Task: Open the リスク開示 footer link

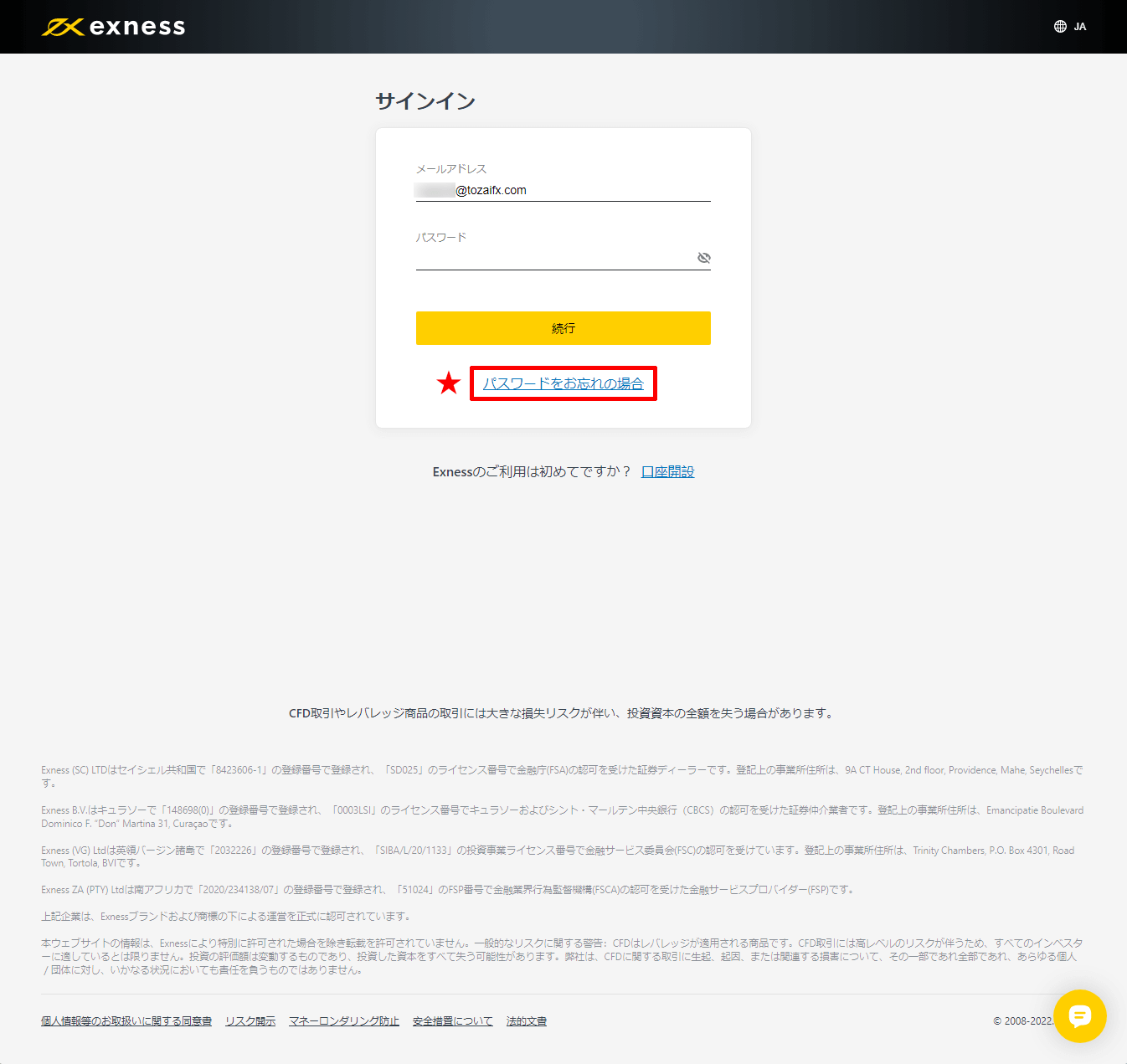Action: point(250,1020)
